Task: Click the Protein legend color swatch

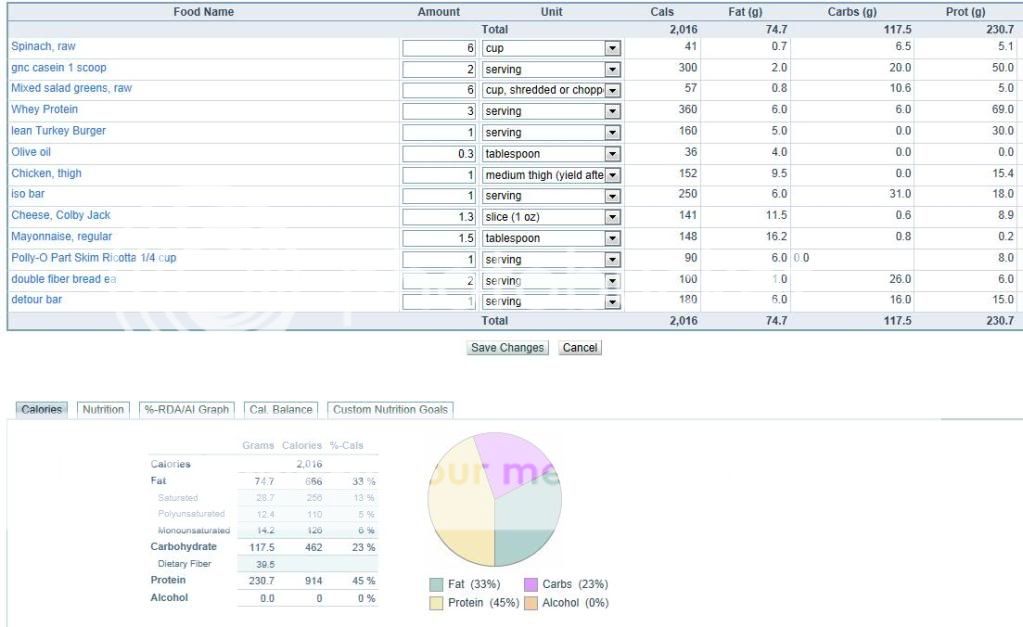Action: [x=436, y=603]
